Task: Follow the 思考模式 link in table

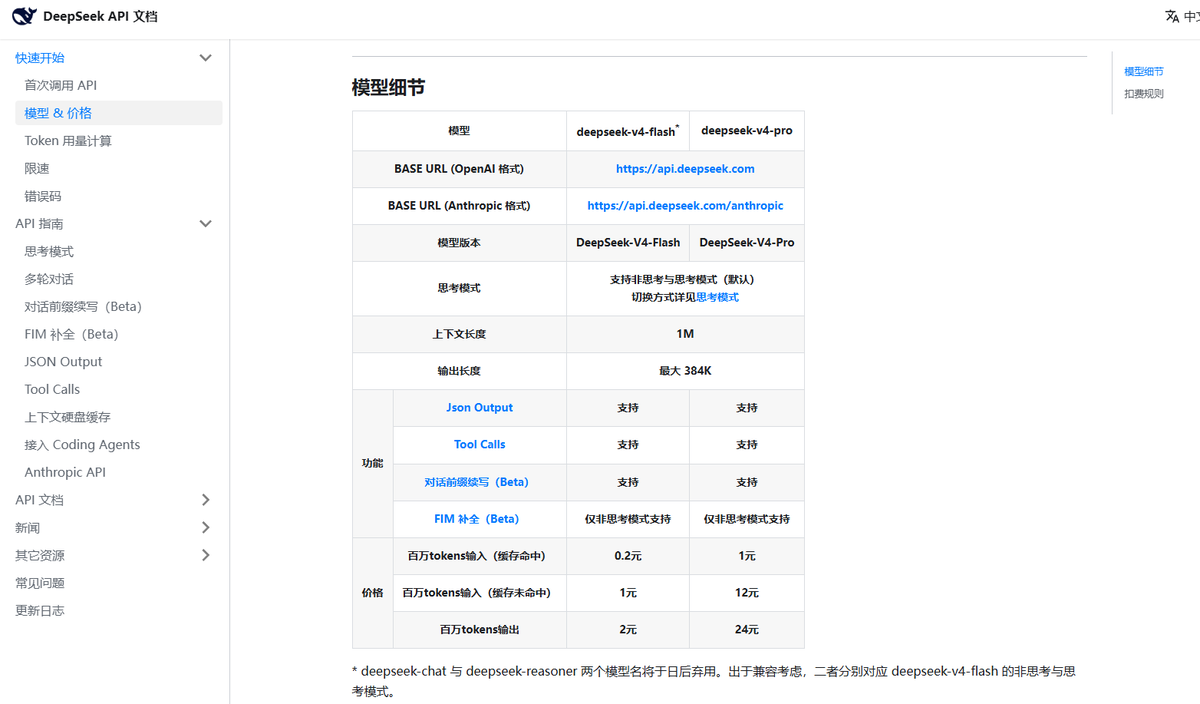Action: (717, 297)
